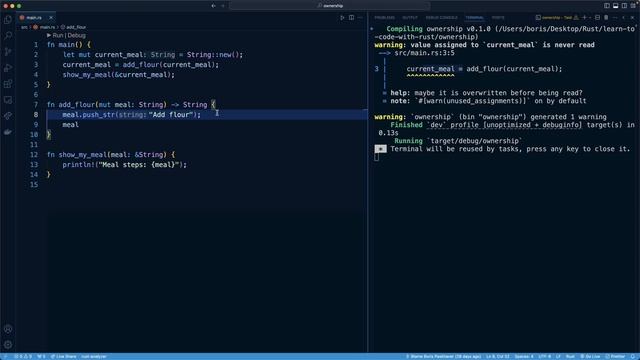Image resolution: width=640 pixels, height=360 pixels.
Task: Click rust-analyzer status bar item
Action: click(94, 356)
